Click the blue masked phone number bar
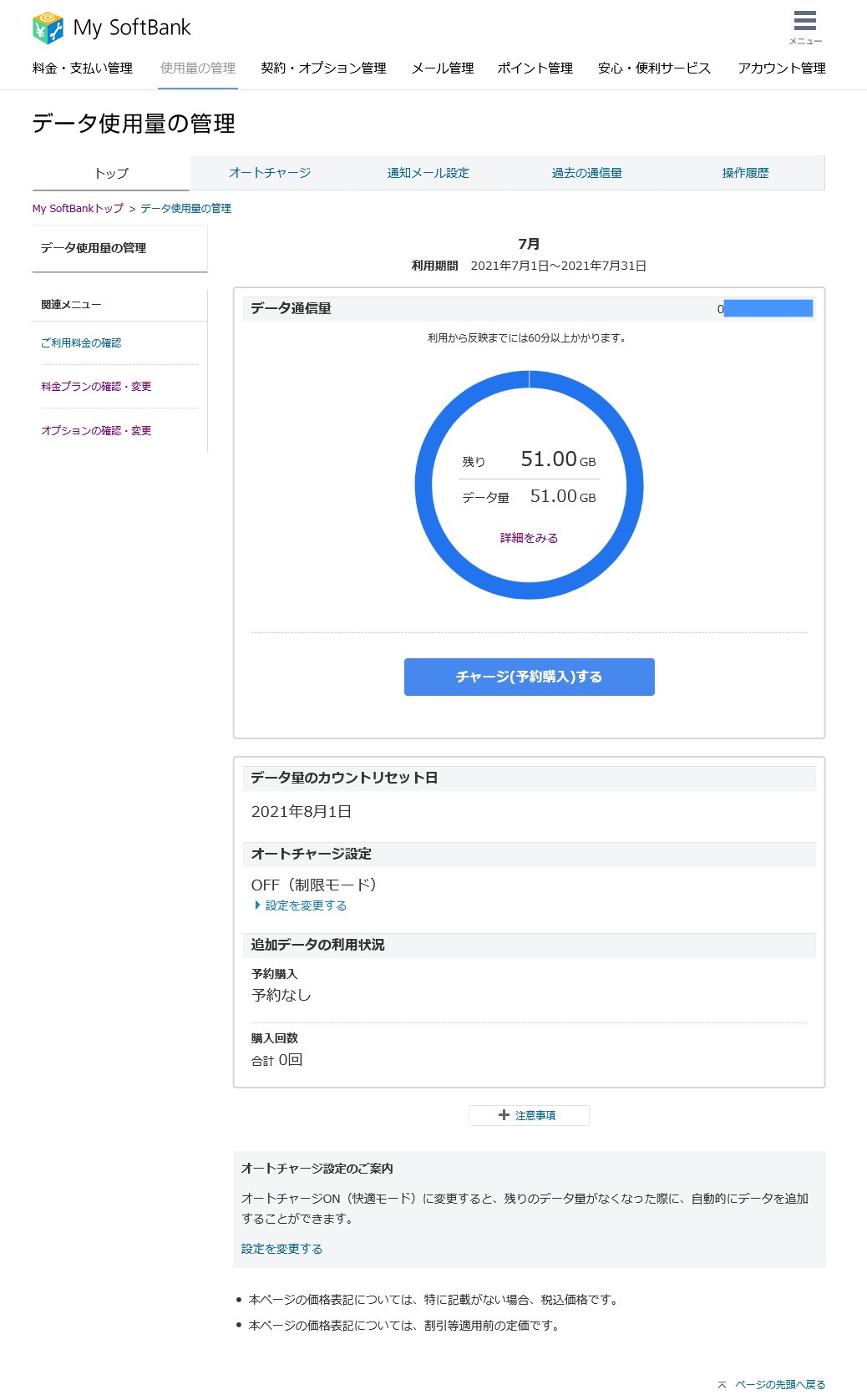The height and width of the screenshot is (1400, 867). [x=768, y=308]
